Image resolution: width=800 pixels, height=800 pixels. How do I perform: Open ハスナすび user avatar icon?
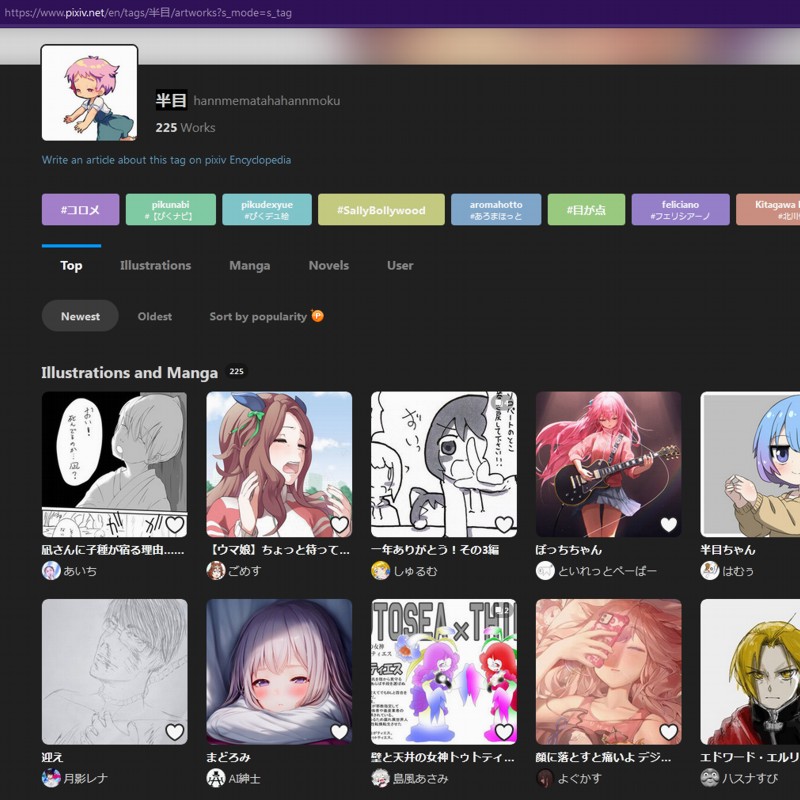point(710,778)
